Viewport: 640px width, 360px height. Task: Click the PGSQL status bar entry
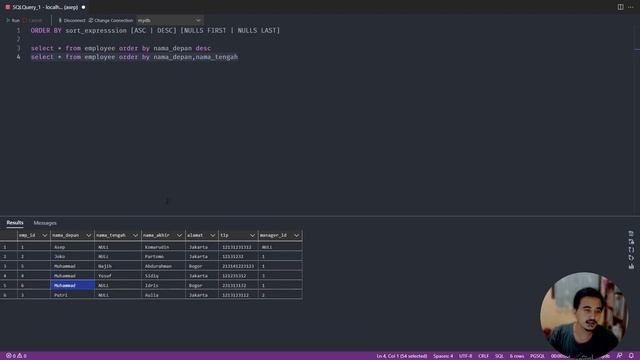(538, 356)
